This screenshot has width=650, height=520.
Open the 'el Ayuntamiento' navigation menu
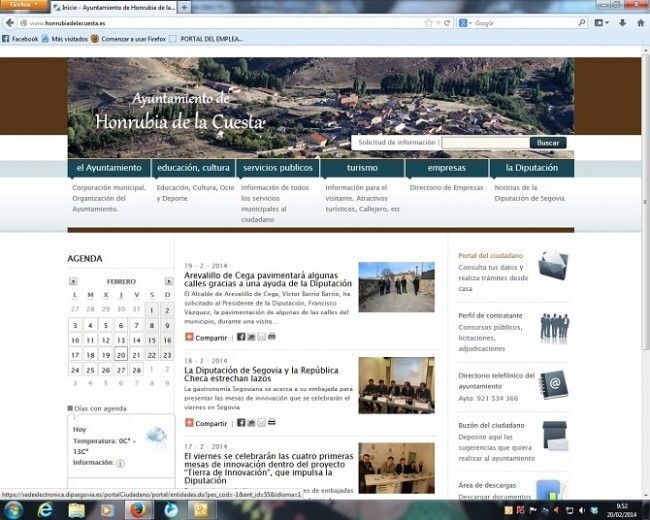point(109,168)
